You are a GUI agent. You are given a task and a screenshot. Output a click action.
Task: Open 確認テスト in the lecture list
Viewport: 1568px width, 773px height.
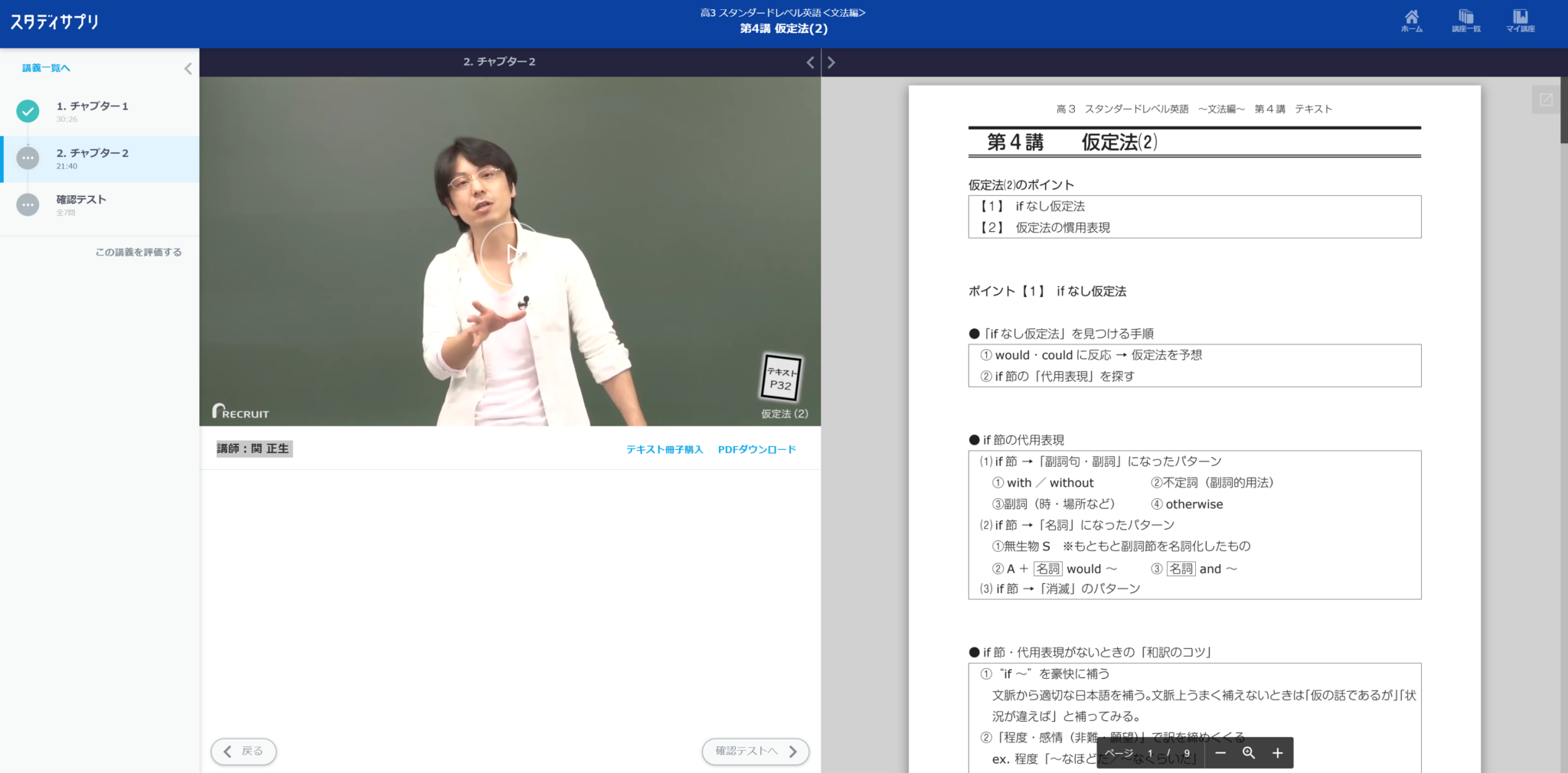pyautogui.click(x=100, y=205)
